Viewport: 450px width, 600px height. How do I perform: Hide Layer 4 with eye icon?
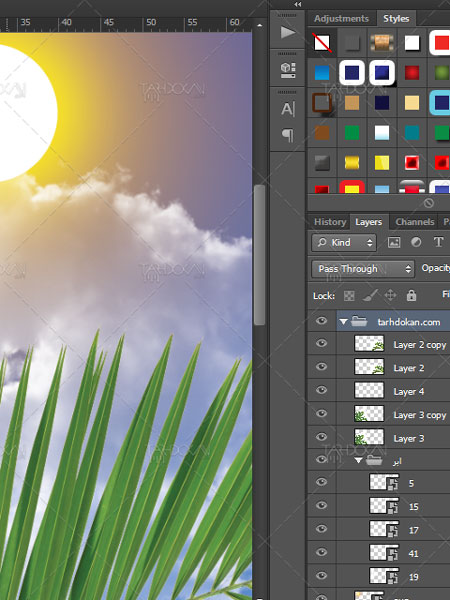[x=321, y=390]
